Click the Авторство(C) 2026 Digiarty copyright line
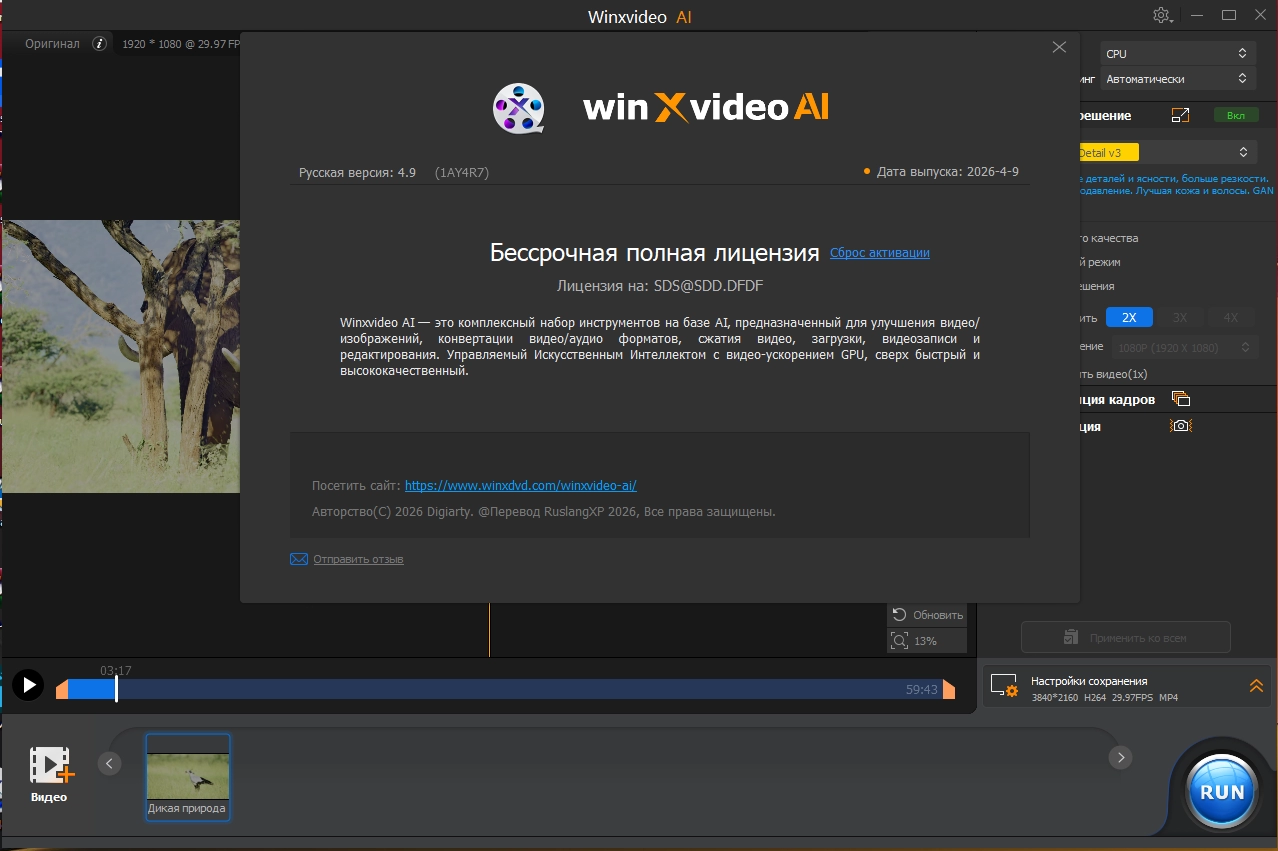1278x851 pixels. coord(544,512)
